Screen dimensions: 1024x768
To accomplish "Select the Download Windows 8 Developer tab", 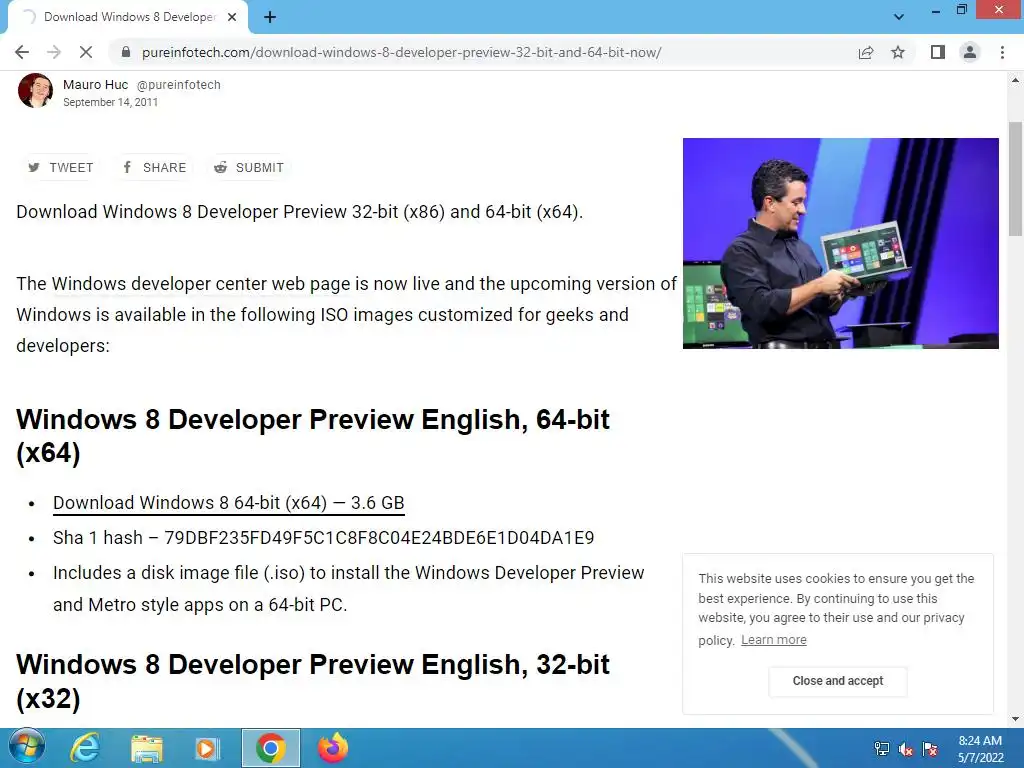I will pos(127,18).
